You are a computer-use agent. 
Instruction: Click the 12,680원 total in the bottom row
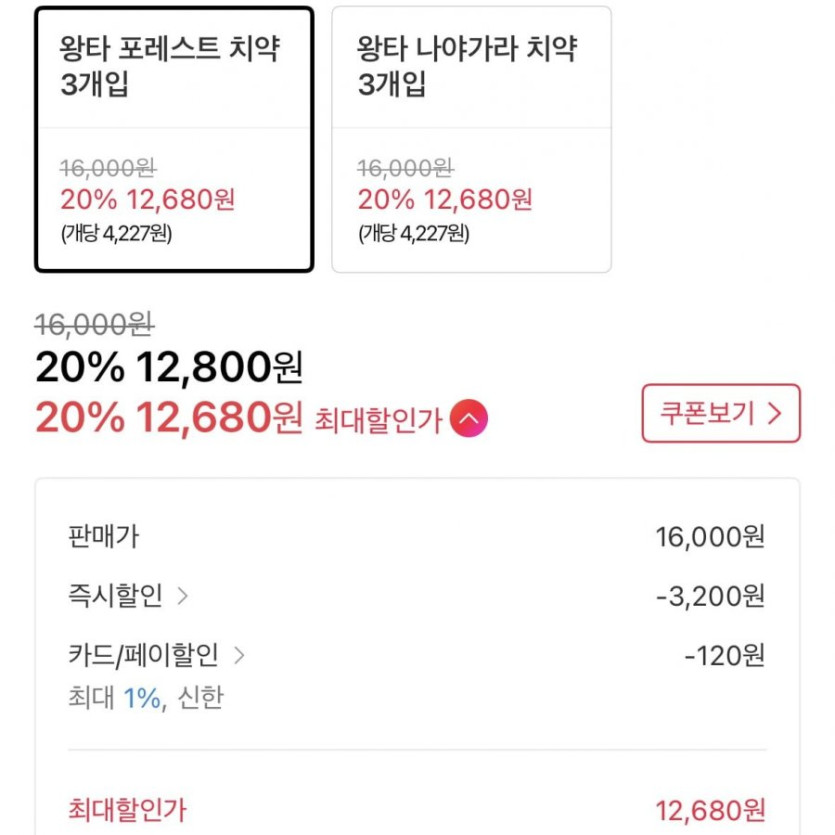point(710,809)
